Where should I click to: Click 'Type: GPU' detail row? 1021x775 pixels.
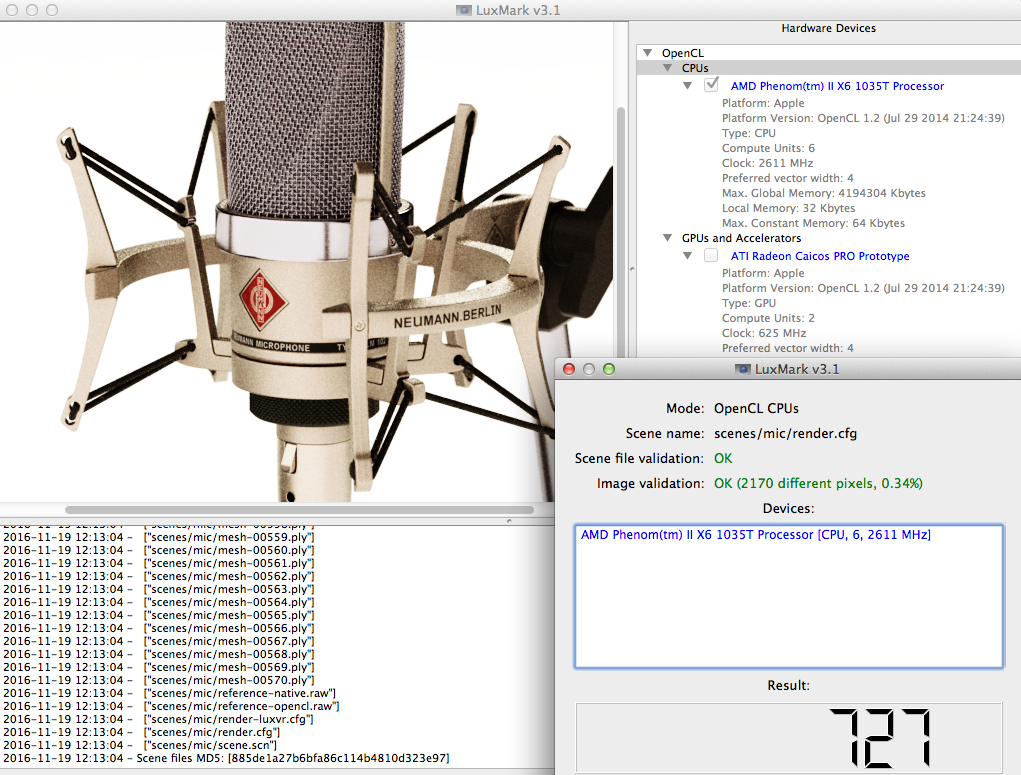tap(748, 303)
